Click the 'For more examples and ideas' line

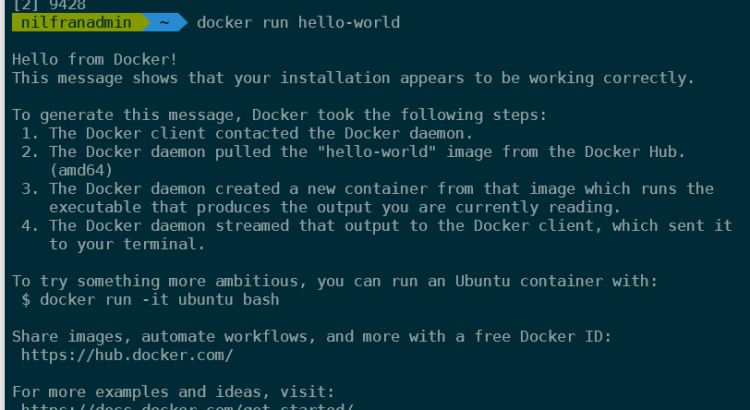(173, 392)
